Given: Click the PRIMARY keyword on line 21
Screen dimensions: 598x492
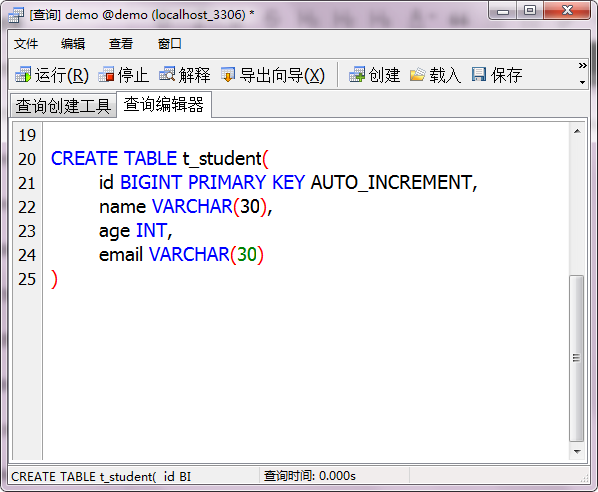Looking at the screenshot, I should (227, 182).
